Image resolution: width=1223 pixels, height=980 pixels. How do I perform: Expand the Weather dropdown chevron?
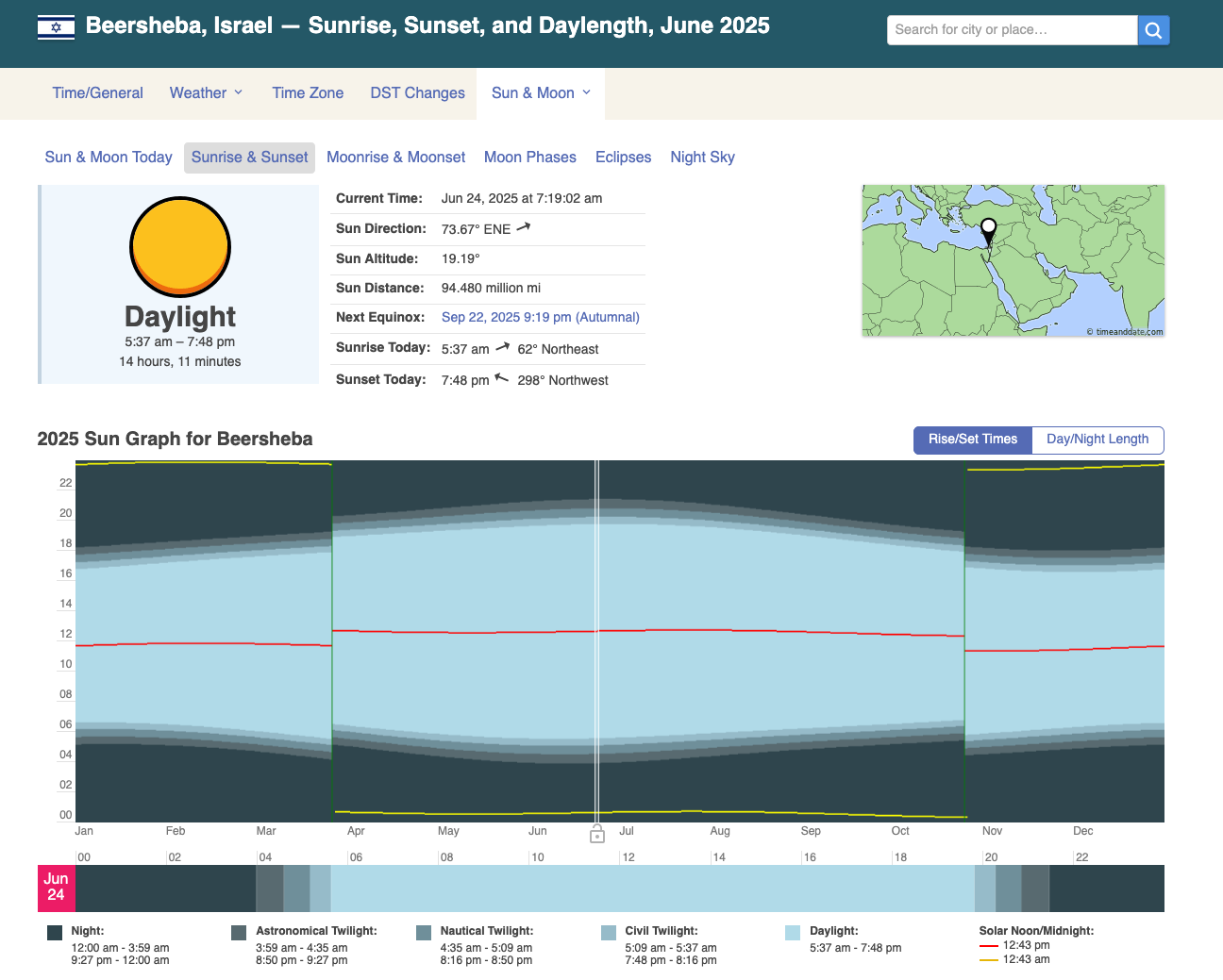pyautogui.click(x=239, y=92)
